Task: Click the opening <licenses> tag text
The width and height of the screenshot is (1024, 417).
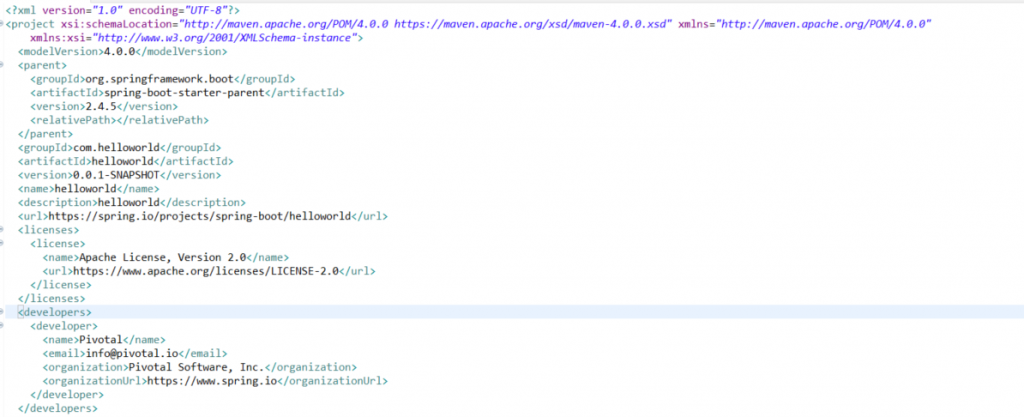Action: point(48,230)
